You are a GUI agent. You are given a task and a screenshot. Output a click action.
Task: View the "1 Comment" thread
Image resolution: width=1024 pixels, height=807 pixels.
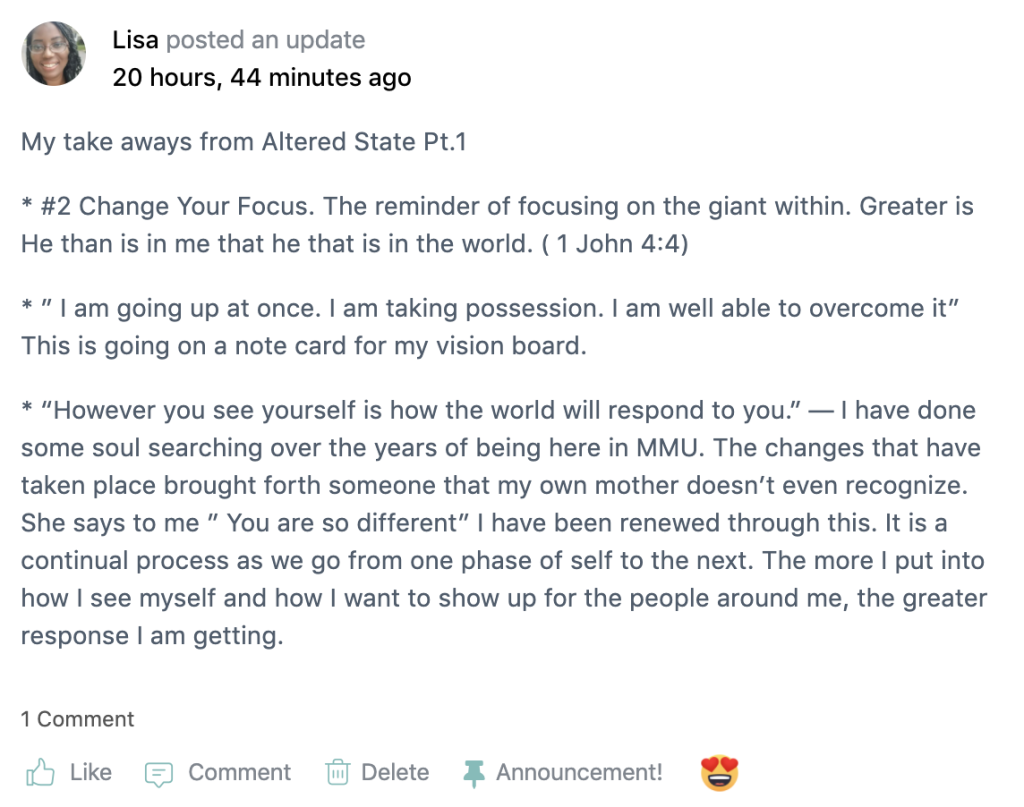pyautogui.click(x=77, y=719)
